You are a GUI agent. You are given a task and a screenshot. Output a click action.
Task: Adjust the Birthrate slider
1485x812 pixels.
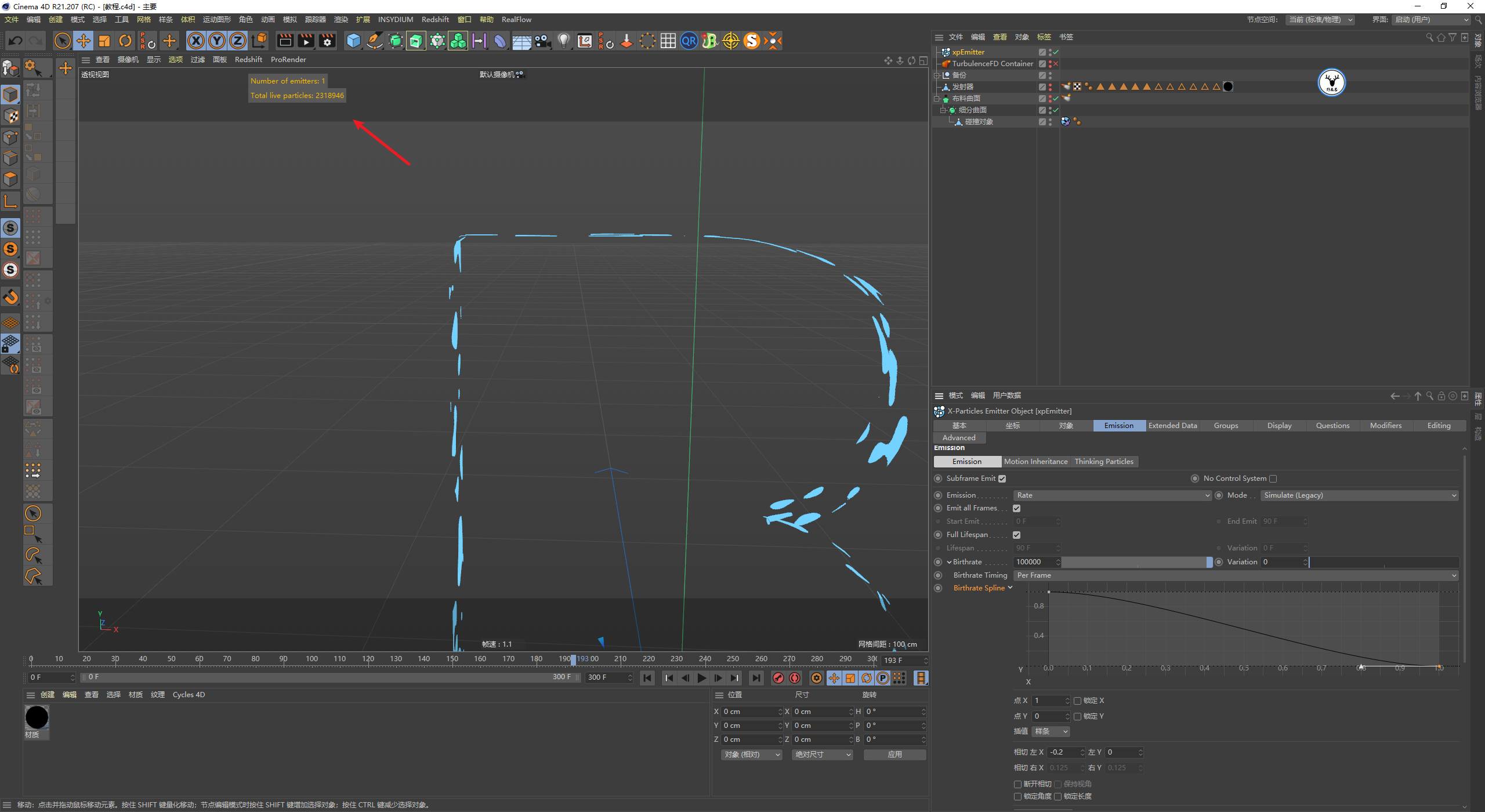click(1136, 562)
